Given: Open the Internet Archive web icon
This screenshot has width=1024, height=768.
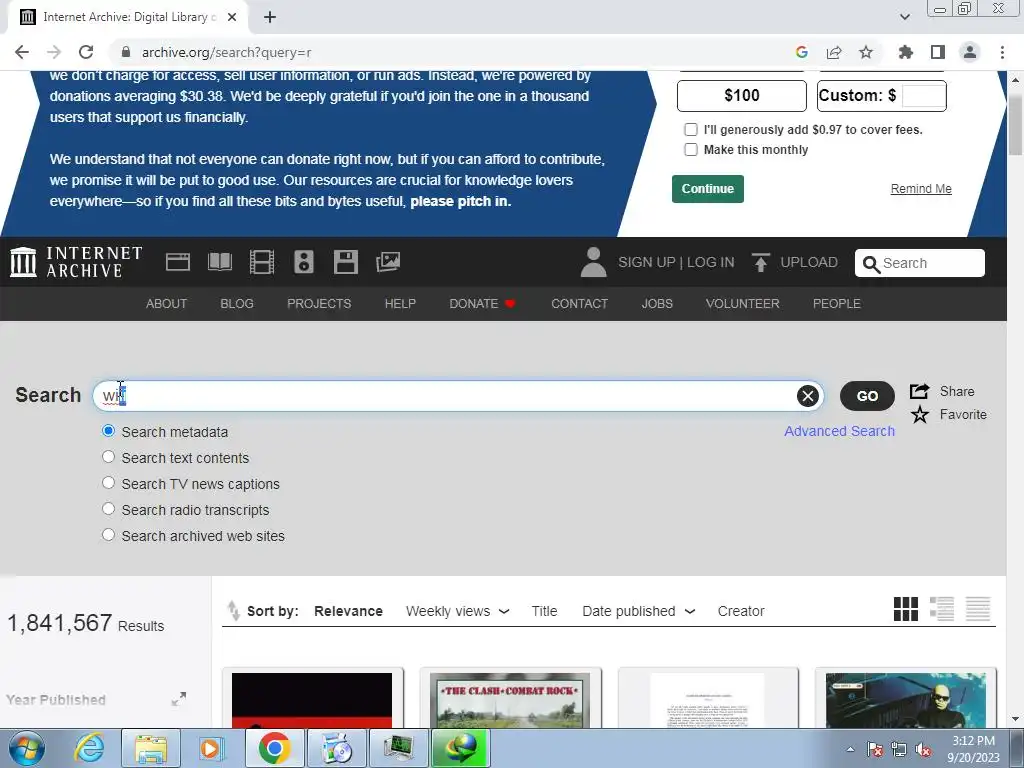Looking at the screenshot, I should (178, 263).
